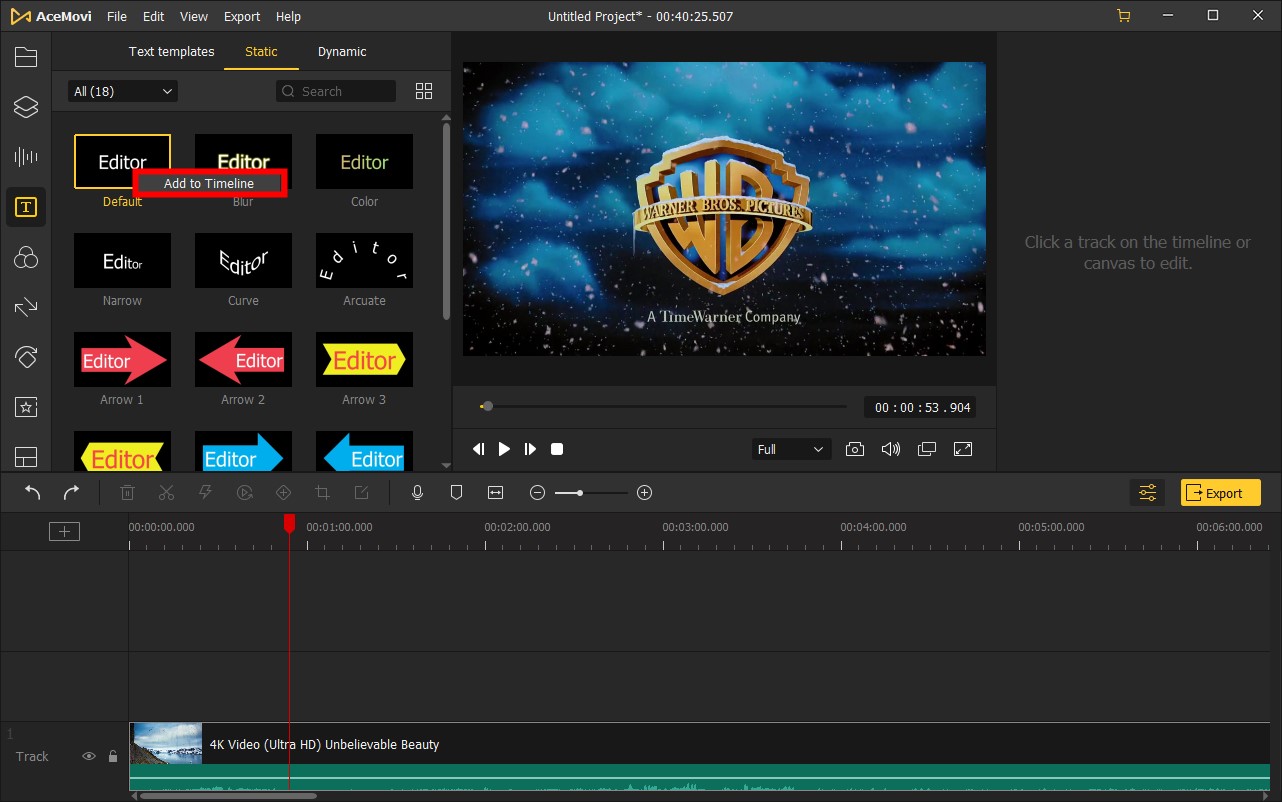Select the Arrow 3 text template thumbnail
1282x802 pixels.
(x=364, y=360)
